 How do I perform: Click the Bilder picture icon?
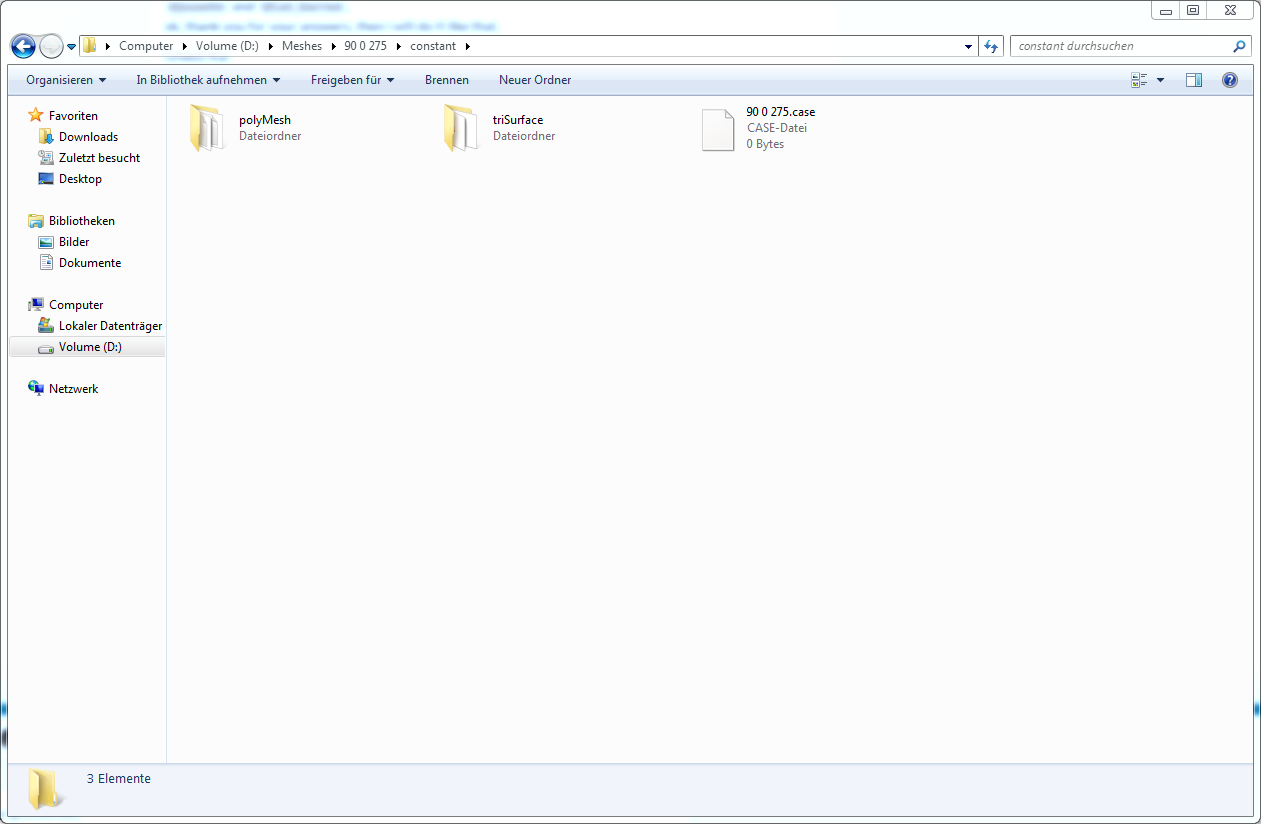[46, 241]
